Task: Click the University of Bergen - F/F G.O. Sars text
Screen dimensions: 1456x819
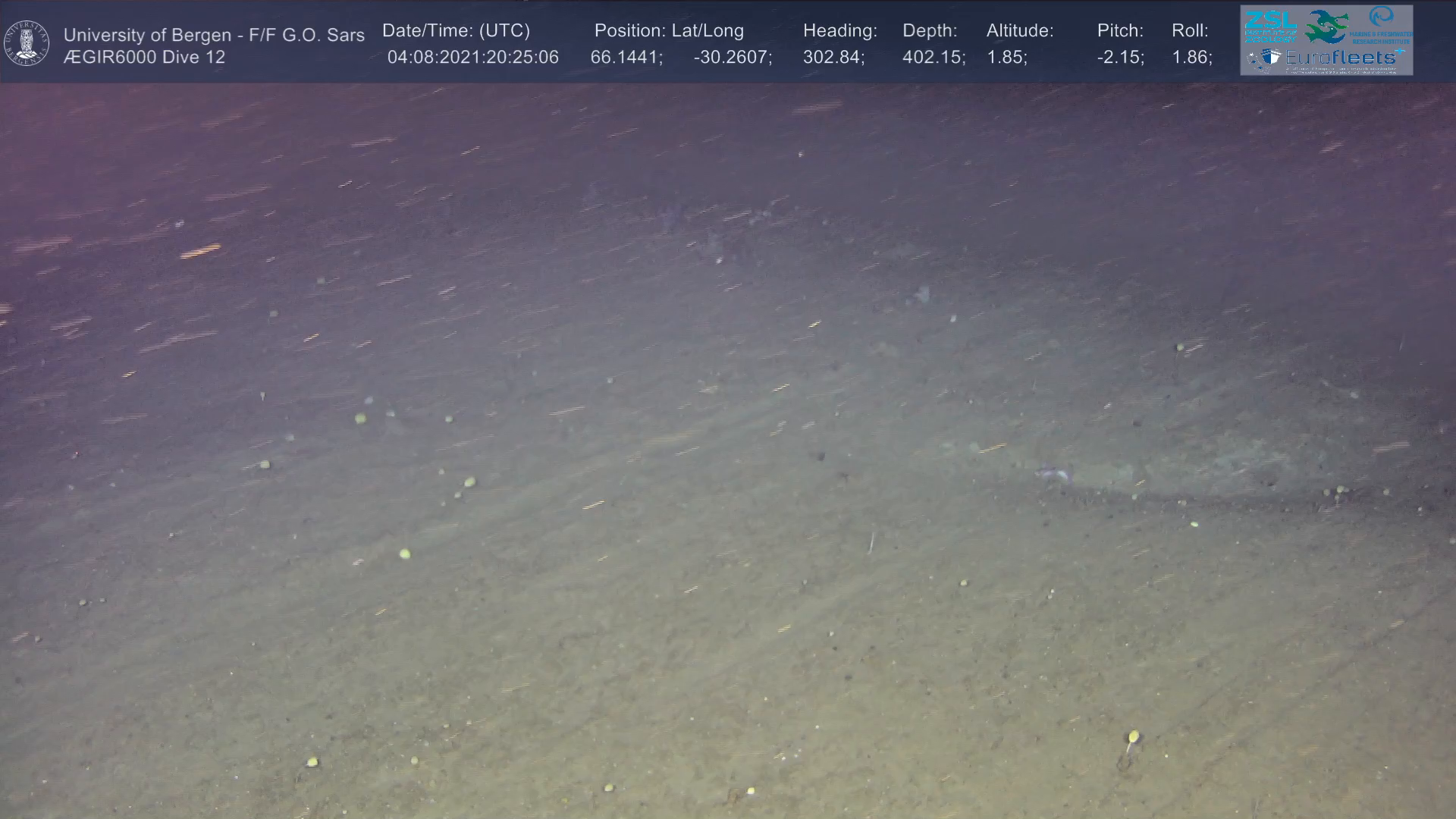Action: (x=214, y=35)
